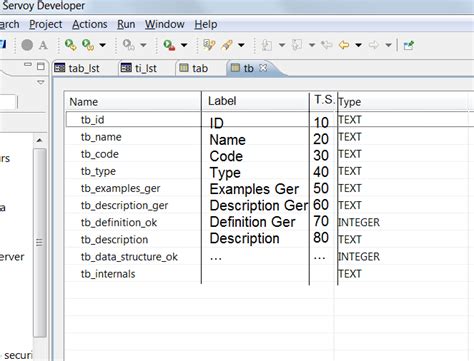This screenshot has height=361, width=474.
Task: Click the yellow back navigation arrow
Action: 344,45
